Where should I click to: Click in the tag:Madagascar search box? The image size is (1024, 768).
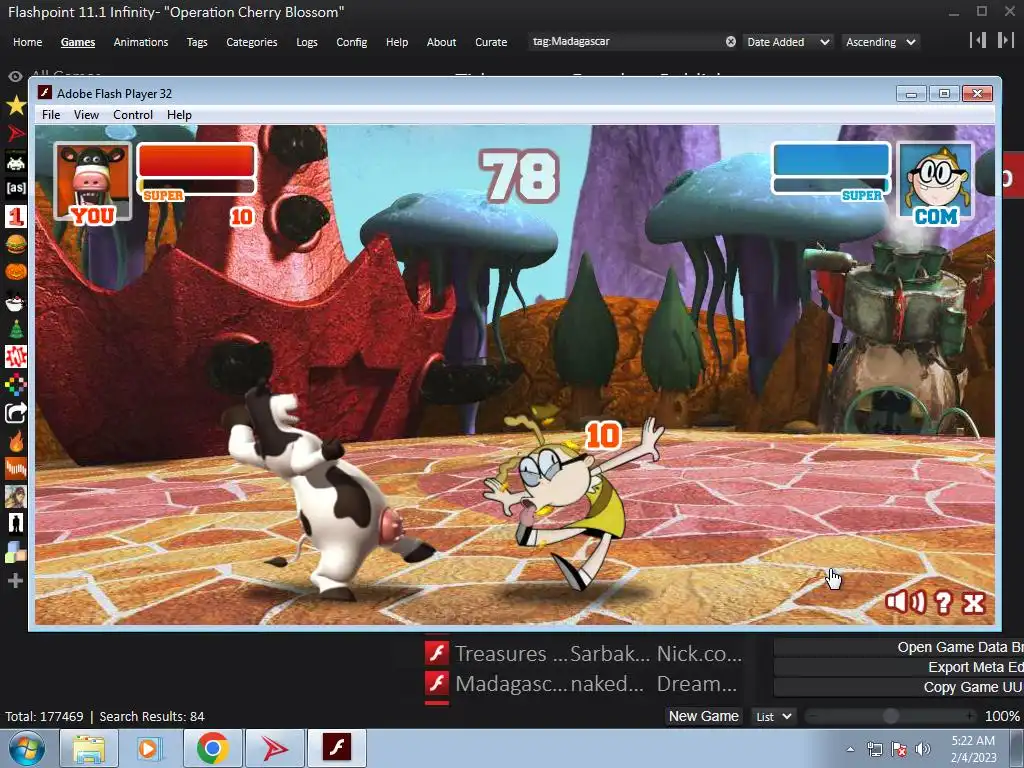(x=627, y=42)
